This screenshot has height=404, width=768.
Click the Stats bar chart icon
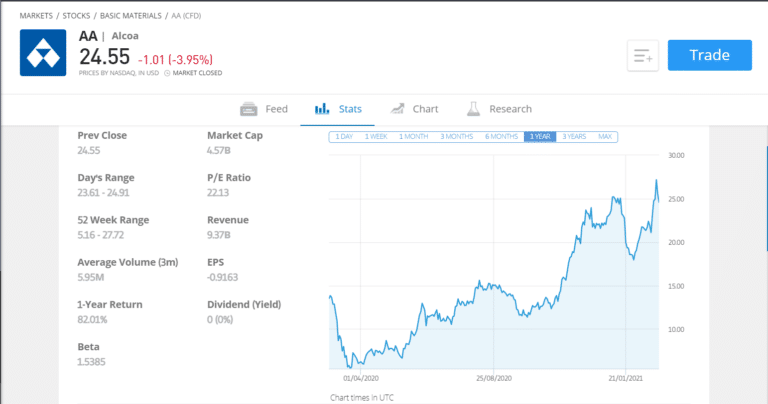pyautogui.click(x=322, y=109)
